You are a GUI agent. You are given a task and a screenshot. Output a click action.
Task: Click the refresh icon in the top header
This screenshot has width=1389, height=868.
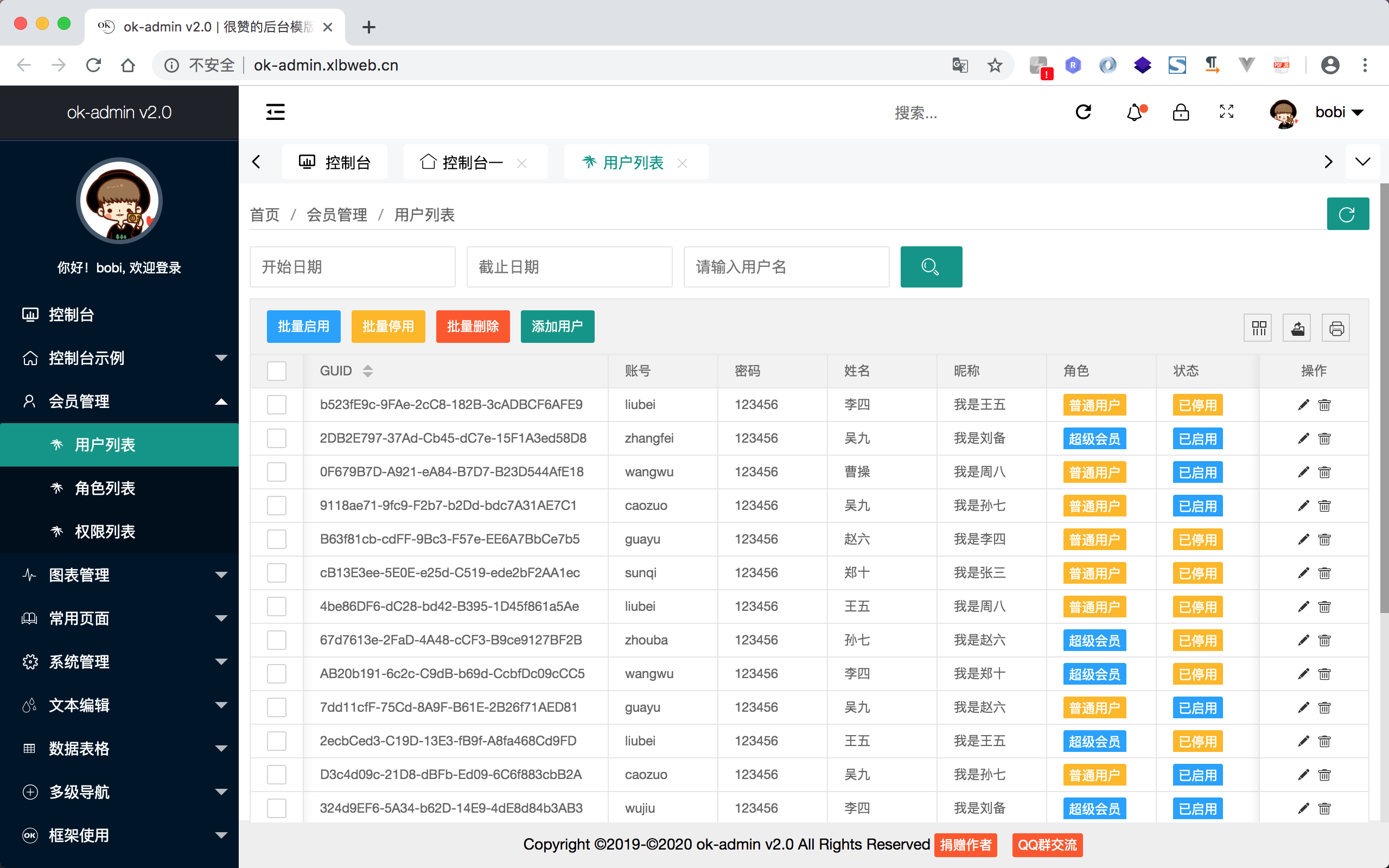(x=1083, y=112)
